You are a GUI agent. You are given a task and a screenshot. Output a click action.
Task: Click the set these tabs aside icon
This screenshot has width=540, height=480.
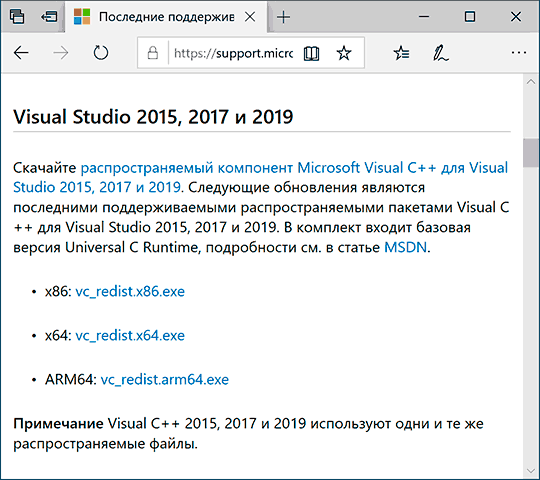(49, 17)
